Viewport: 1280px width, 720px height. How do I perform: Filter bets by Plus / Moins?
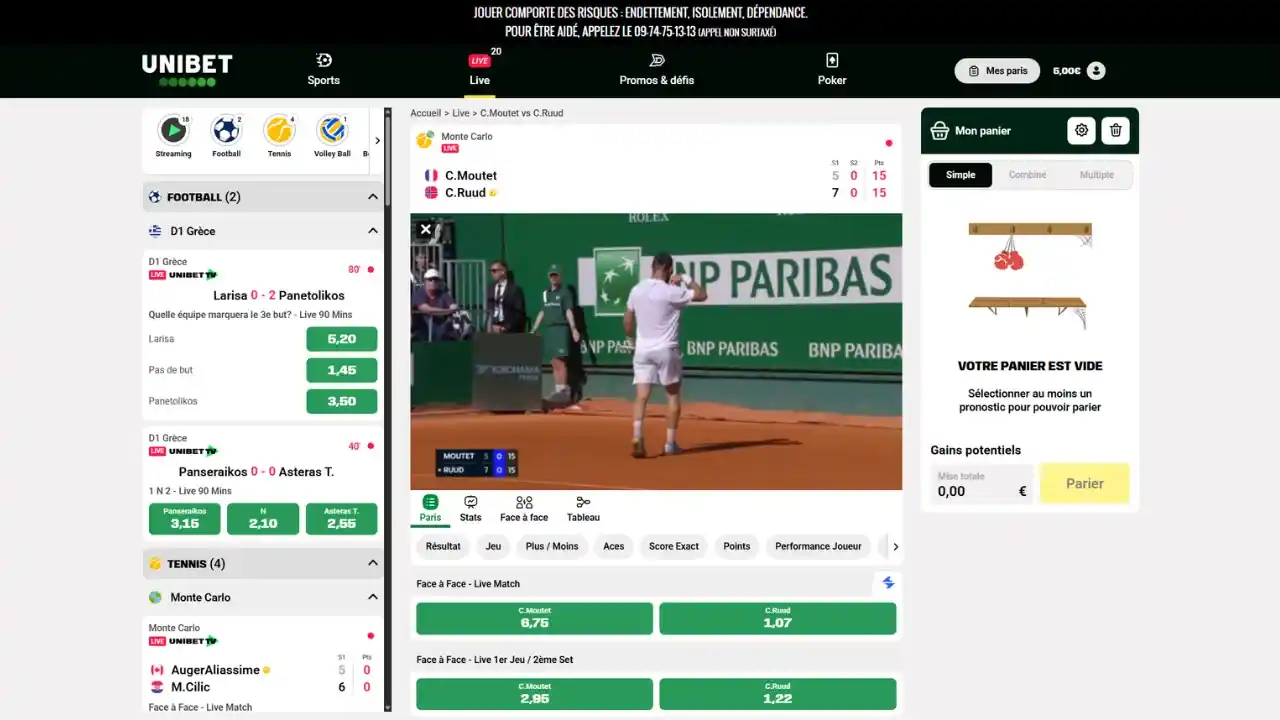coord(552,546)
